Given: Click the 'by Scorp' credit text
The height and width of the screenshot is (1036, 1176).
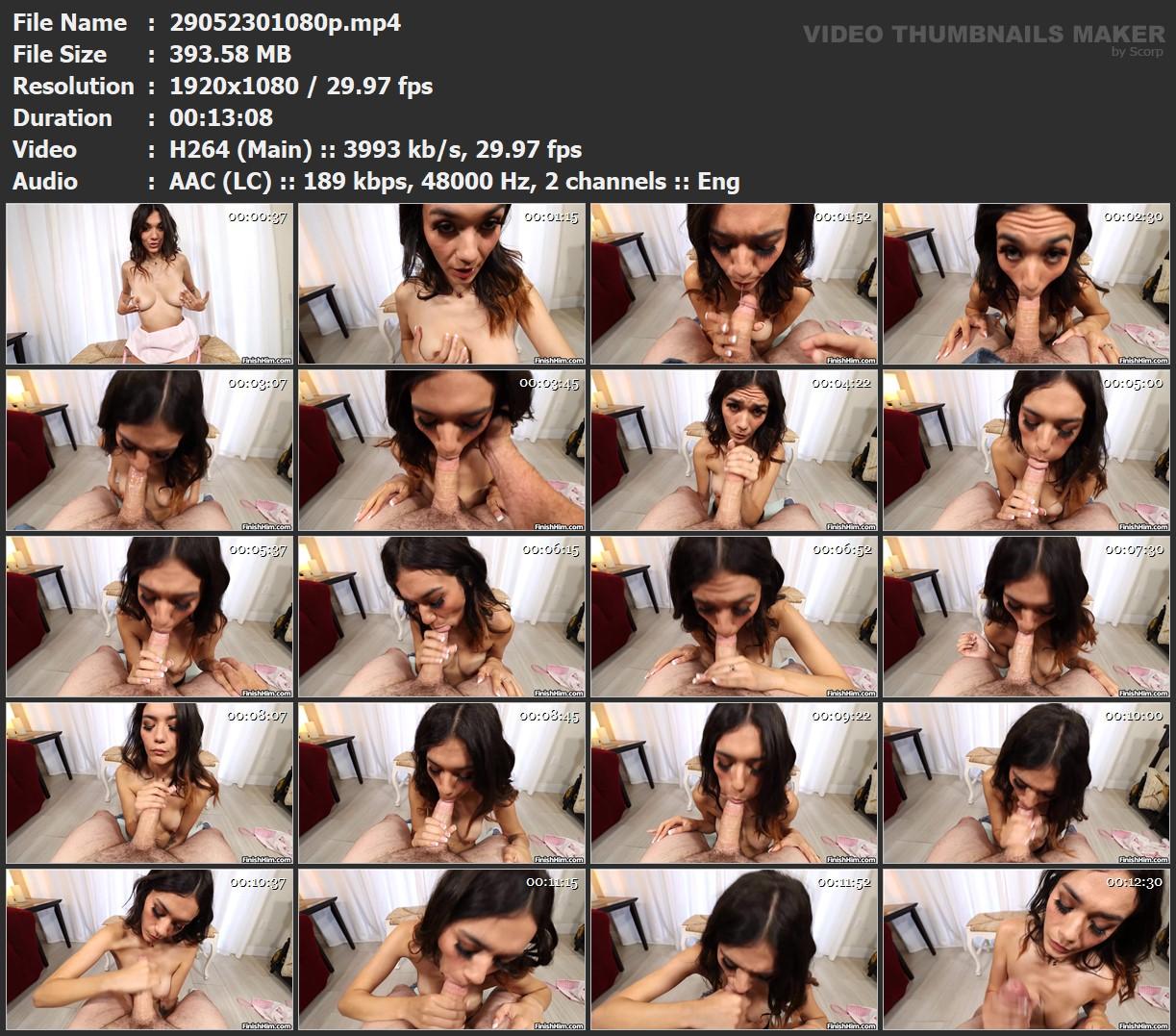Looking at the screenshot, I should [1138, 52].
